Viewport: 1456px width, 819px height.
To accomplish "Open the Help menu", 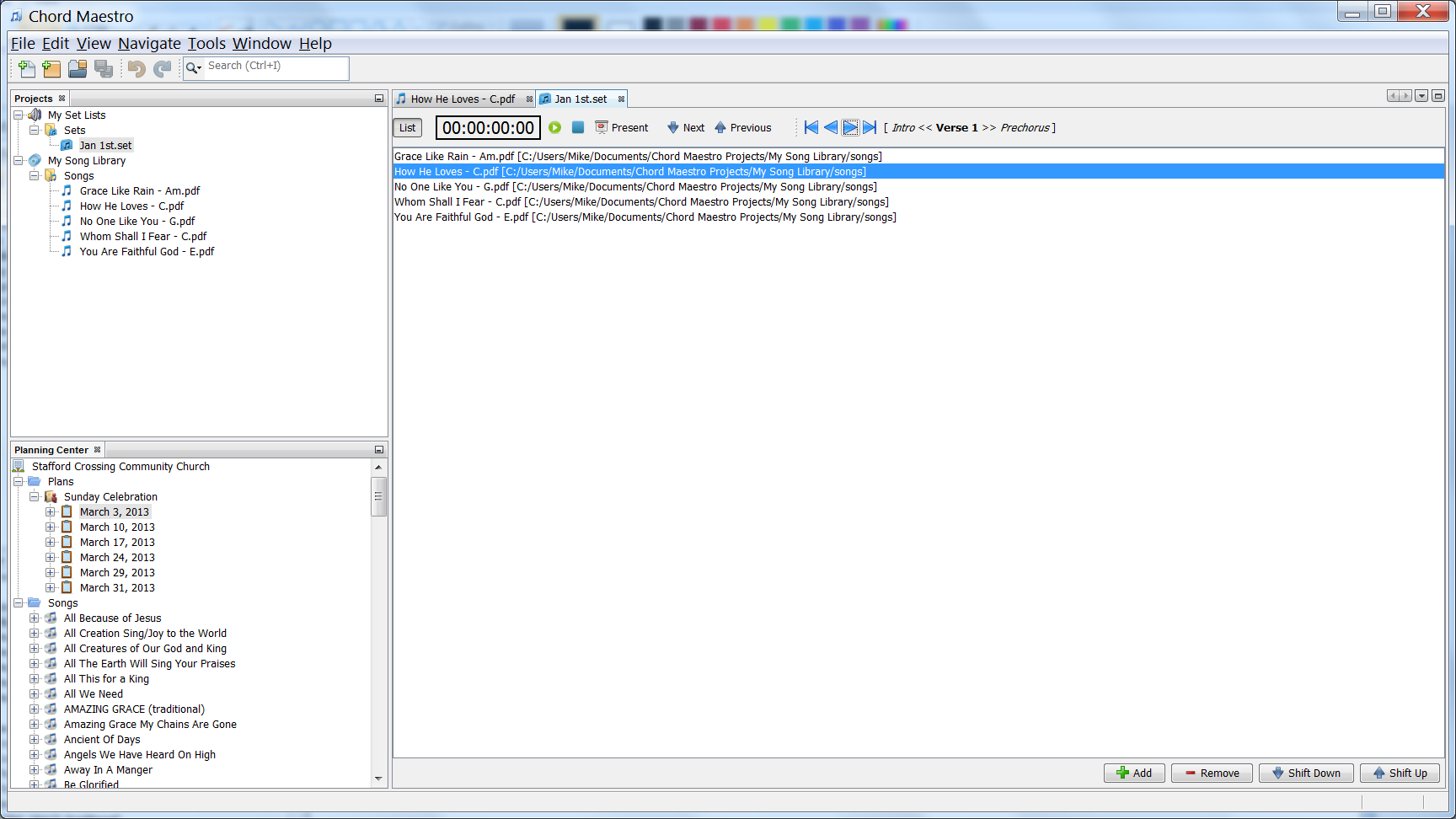I will [x=315, y=44].
